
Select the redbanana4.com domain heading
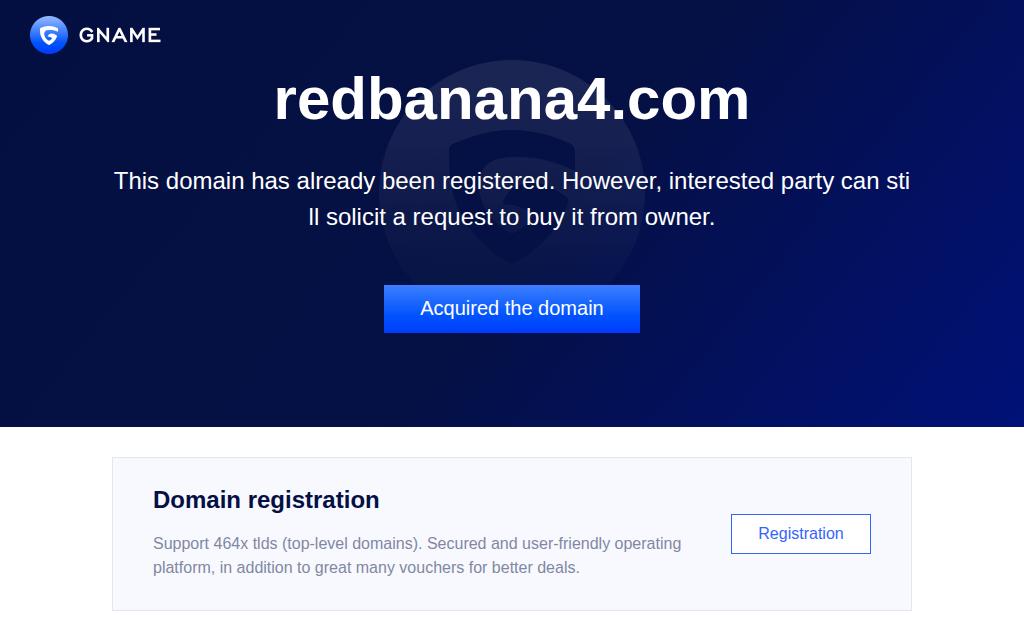pos(511,99)
